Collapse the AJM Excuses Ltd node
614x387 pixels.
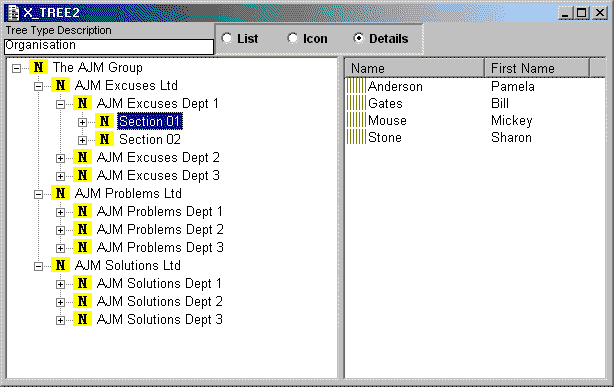point(38,87)
